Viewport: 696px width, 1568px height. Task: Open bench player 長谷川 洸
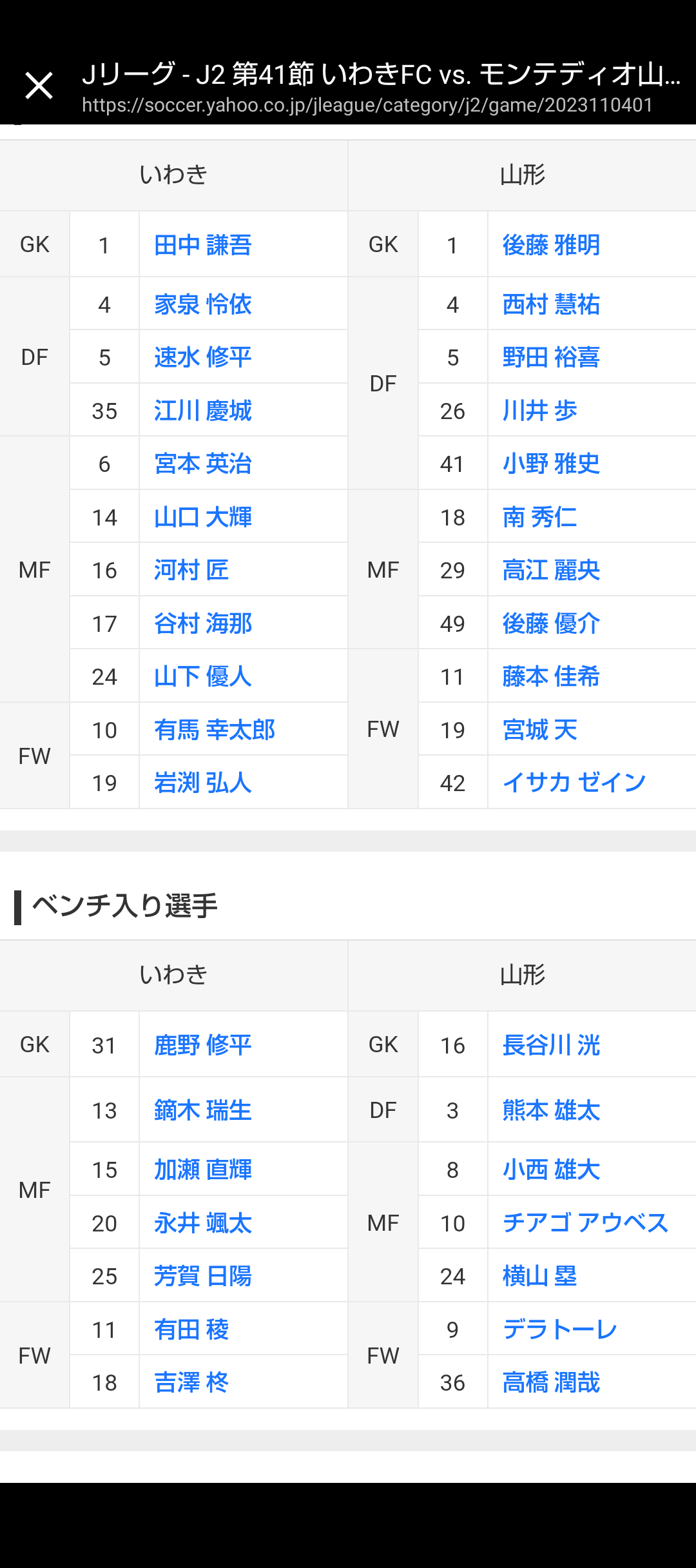[x=551, y=1045]
